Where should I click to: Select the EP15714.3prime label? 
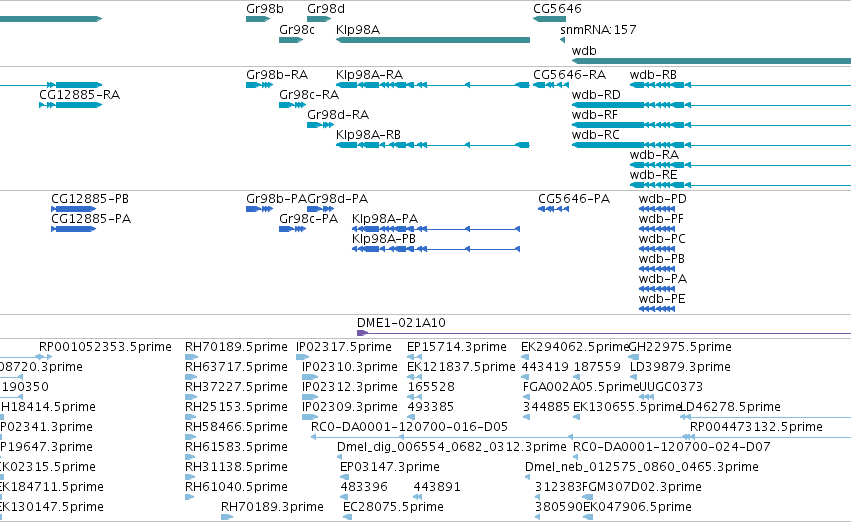coord(456,347)
